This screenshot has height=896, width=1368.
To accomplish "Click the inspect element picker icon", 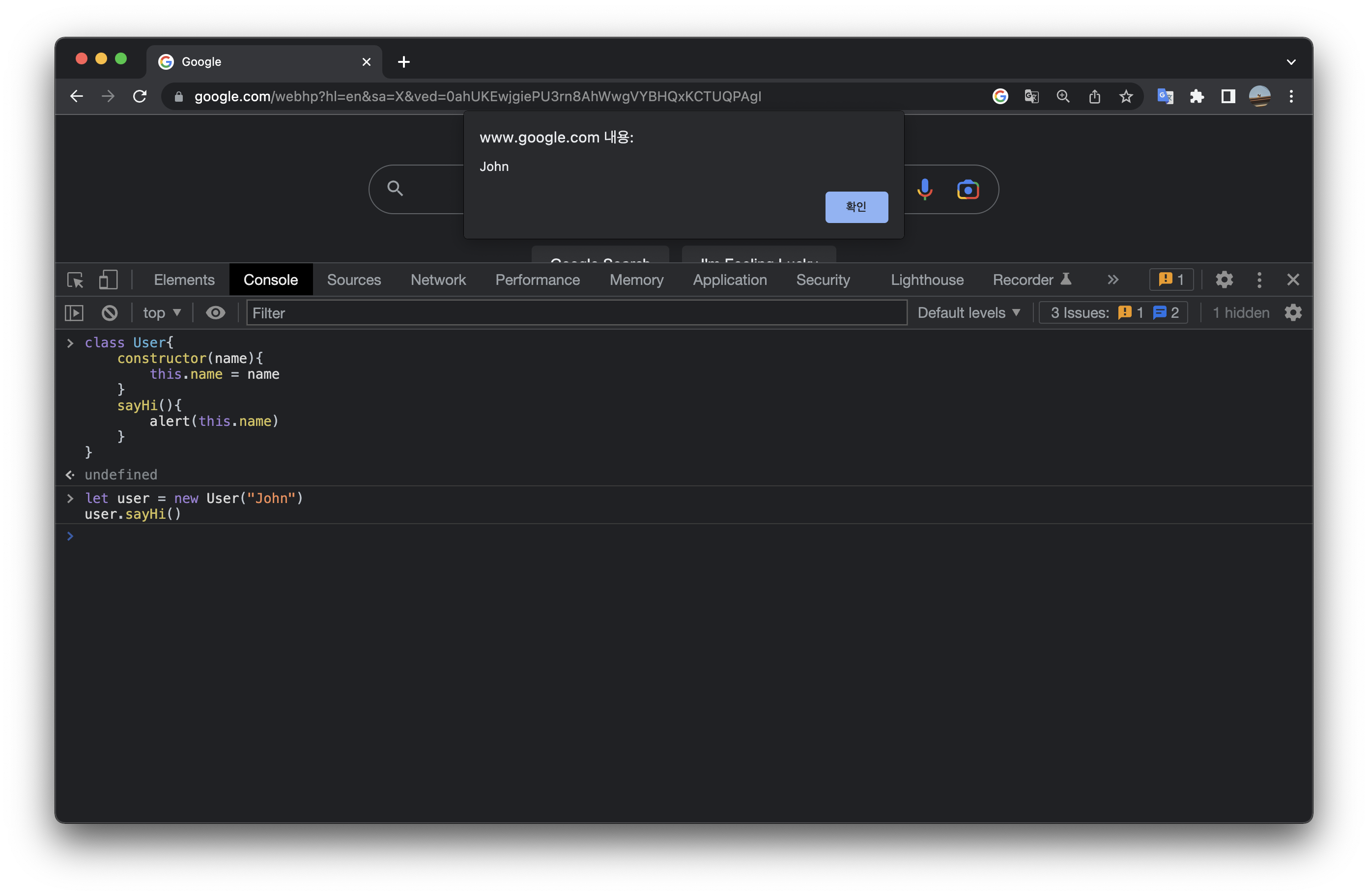I will 75,280.
